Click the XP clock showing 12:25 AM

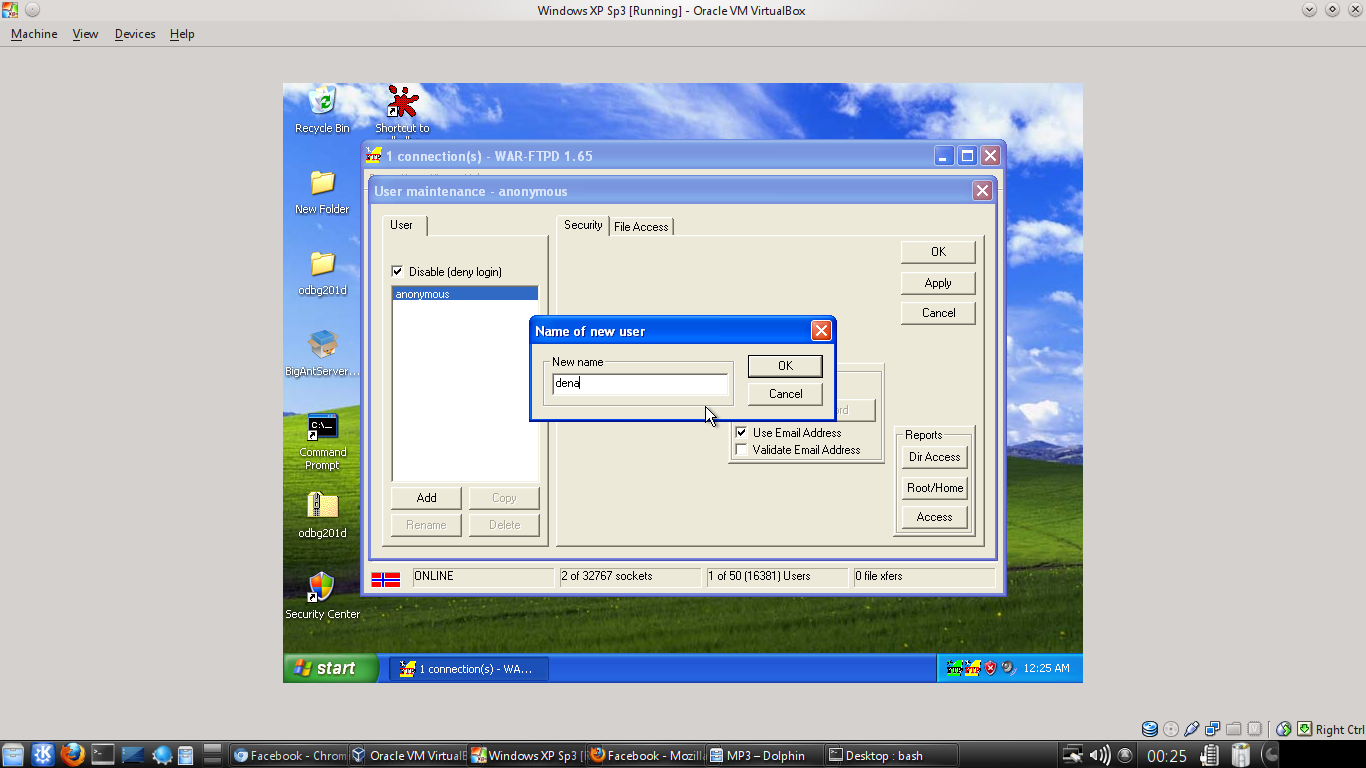click(x=1046, y=668)
